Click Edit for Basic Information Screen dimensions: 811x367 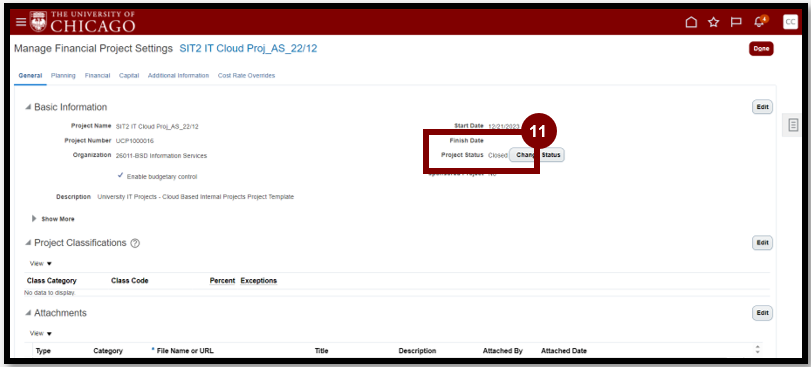[762, 107]
